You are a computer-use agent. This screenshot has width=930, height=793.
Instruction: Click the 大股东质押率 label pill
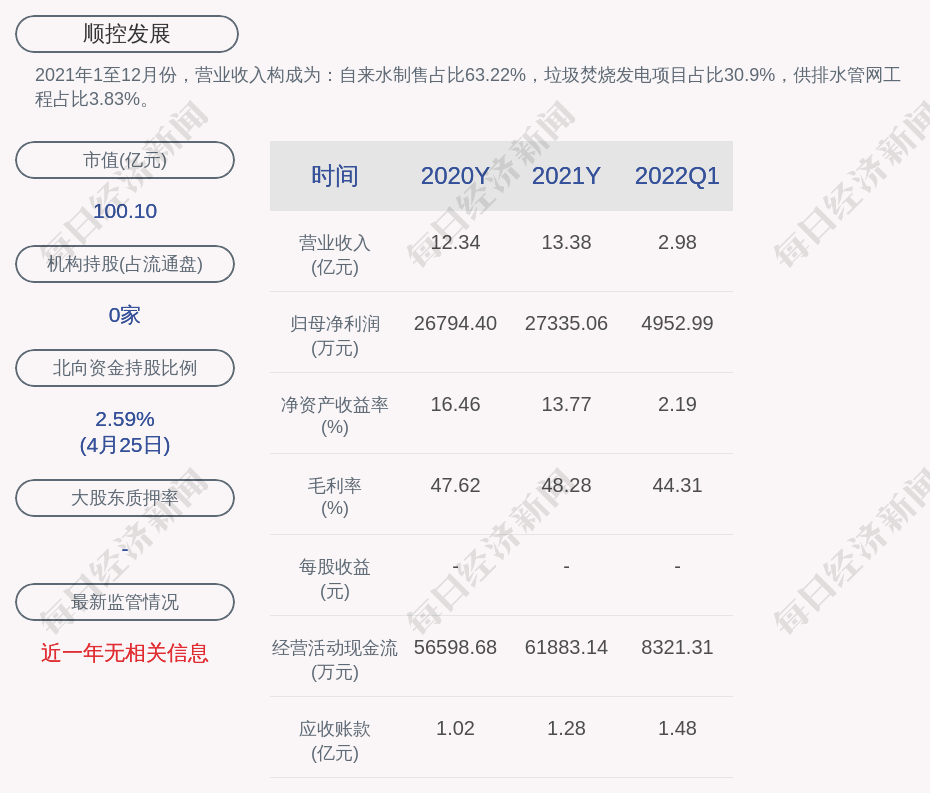click(x=125, y=498)
